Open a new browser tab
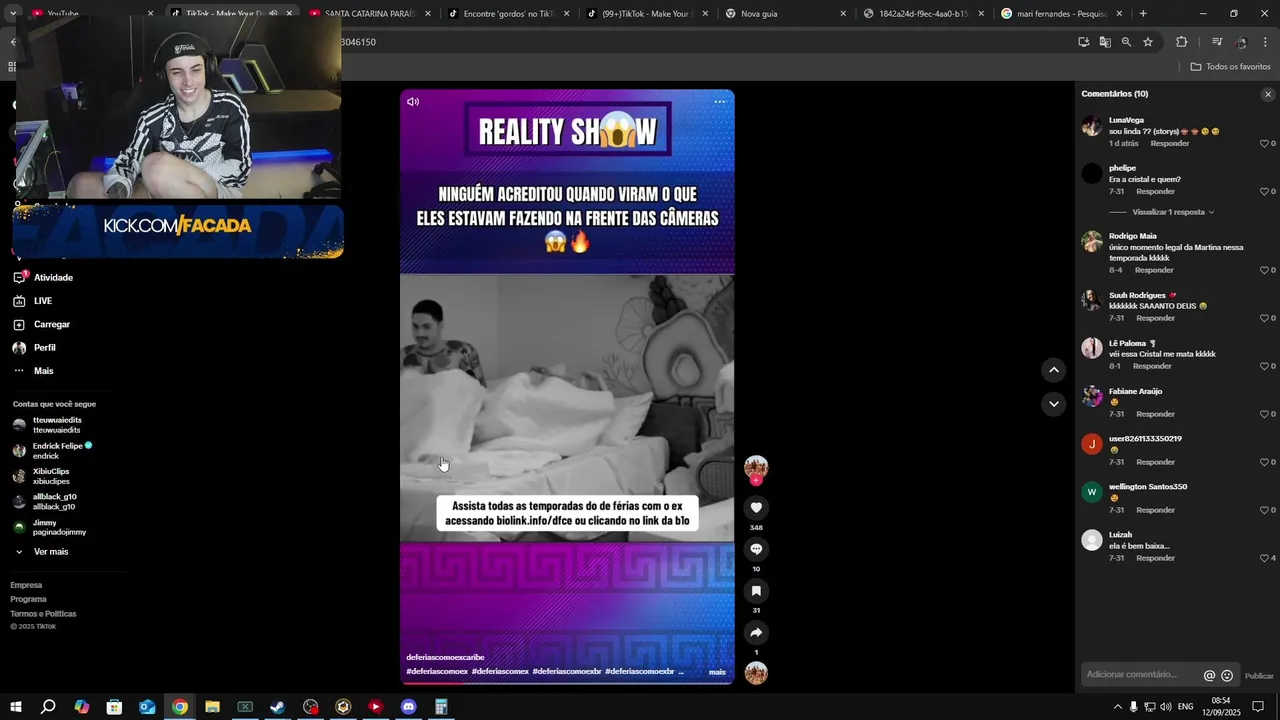 point(1143,14)
